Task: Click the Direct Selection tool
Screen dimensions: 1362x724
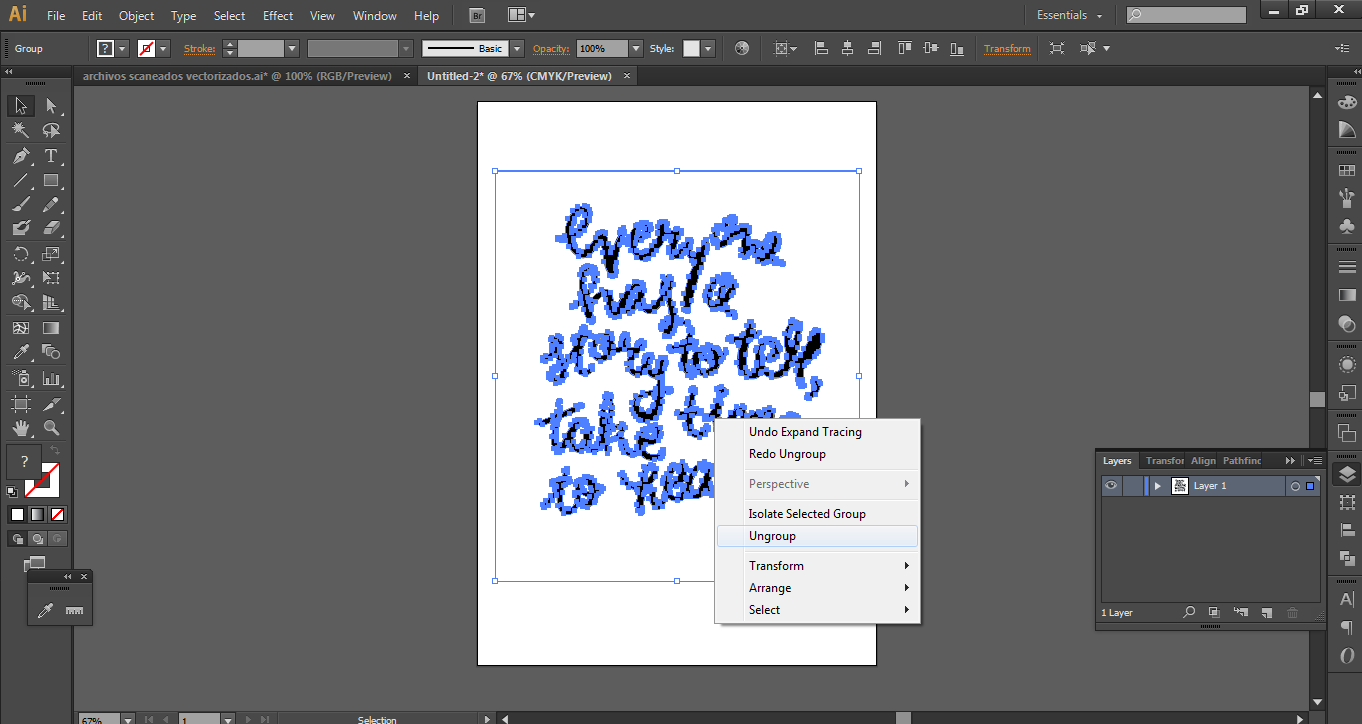Action: click(51, 106)
